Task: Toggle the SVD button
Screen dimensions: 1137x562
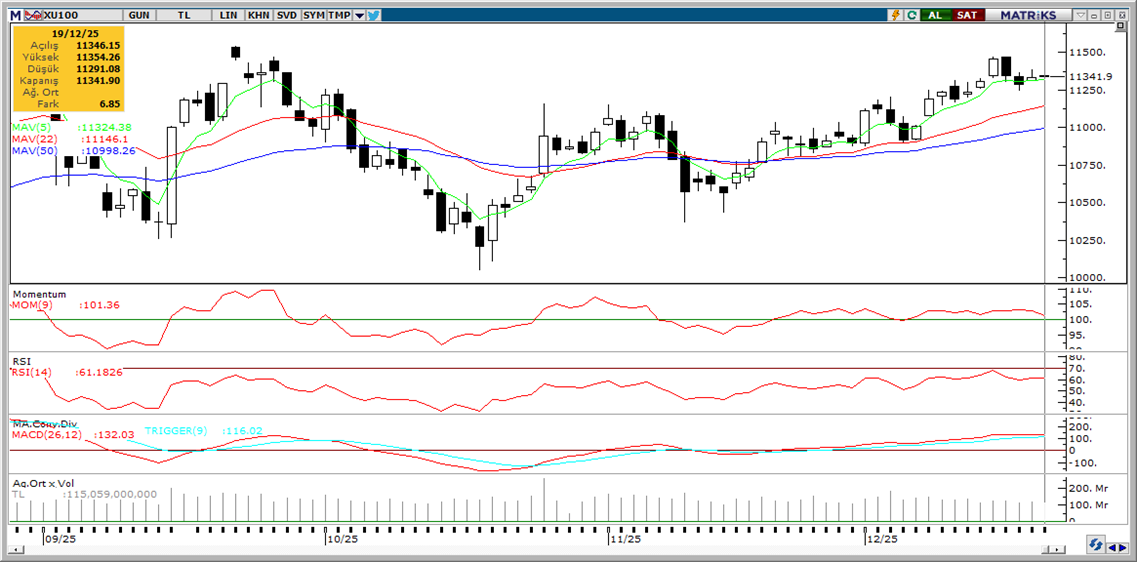Action: click(x=286, y=15)
